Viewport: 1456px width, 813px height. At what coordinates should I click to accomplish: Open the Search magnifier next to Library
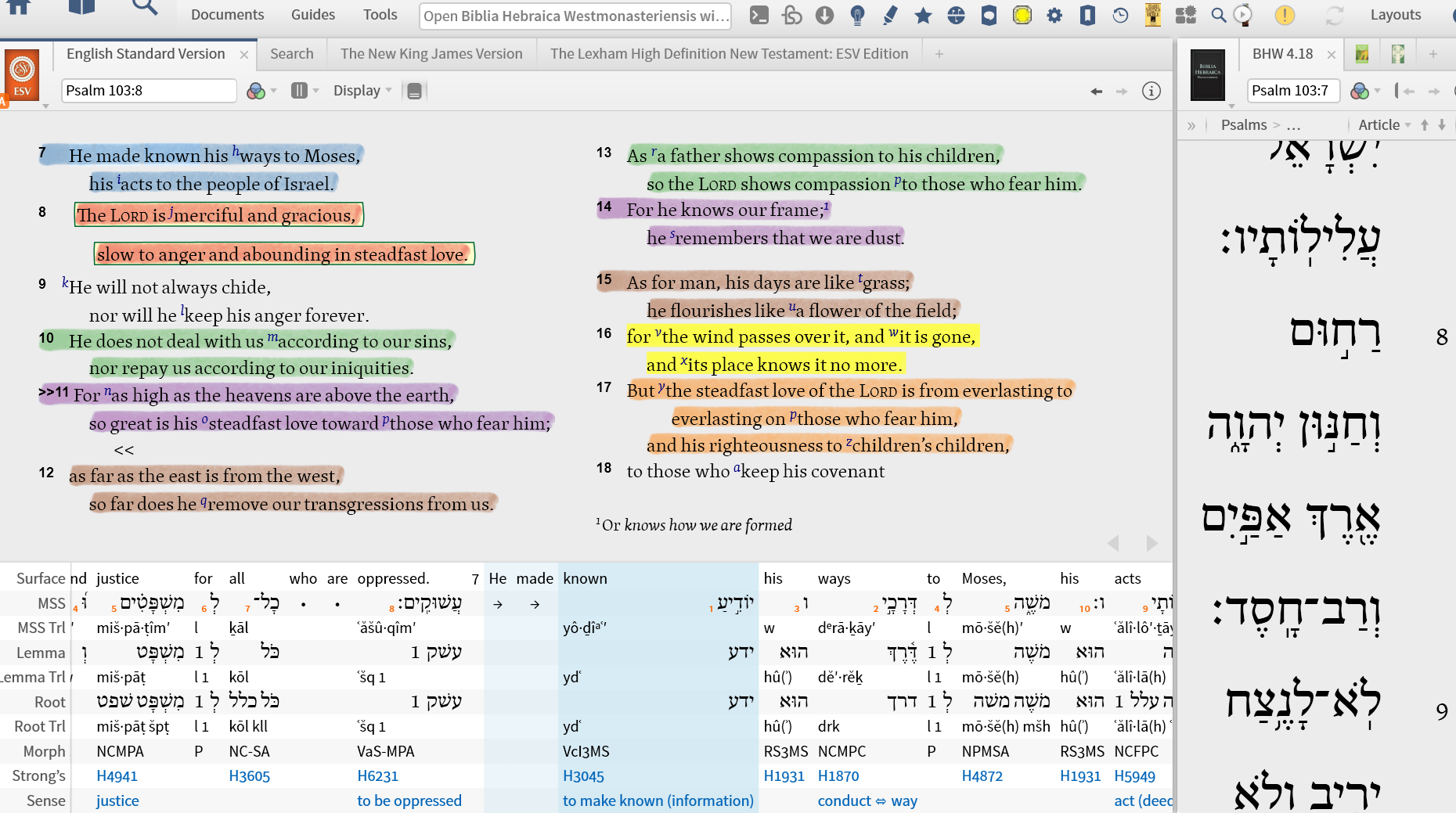tap(145, 8)
